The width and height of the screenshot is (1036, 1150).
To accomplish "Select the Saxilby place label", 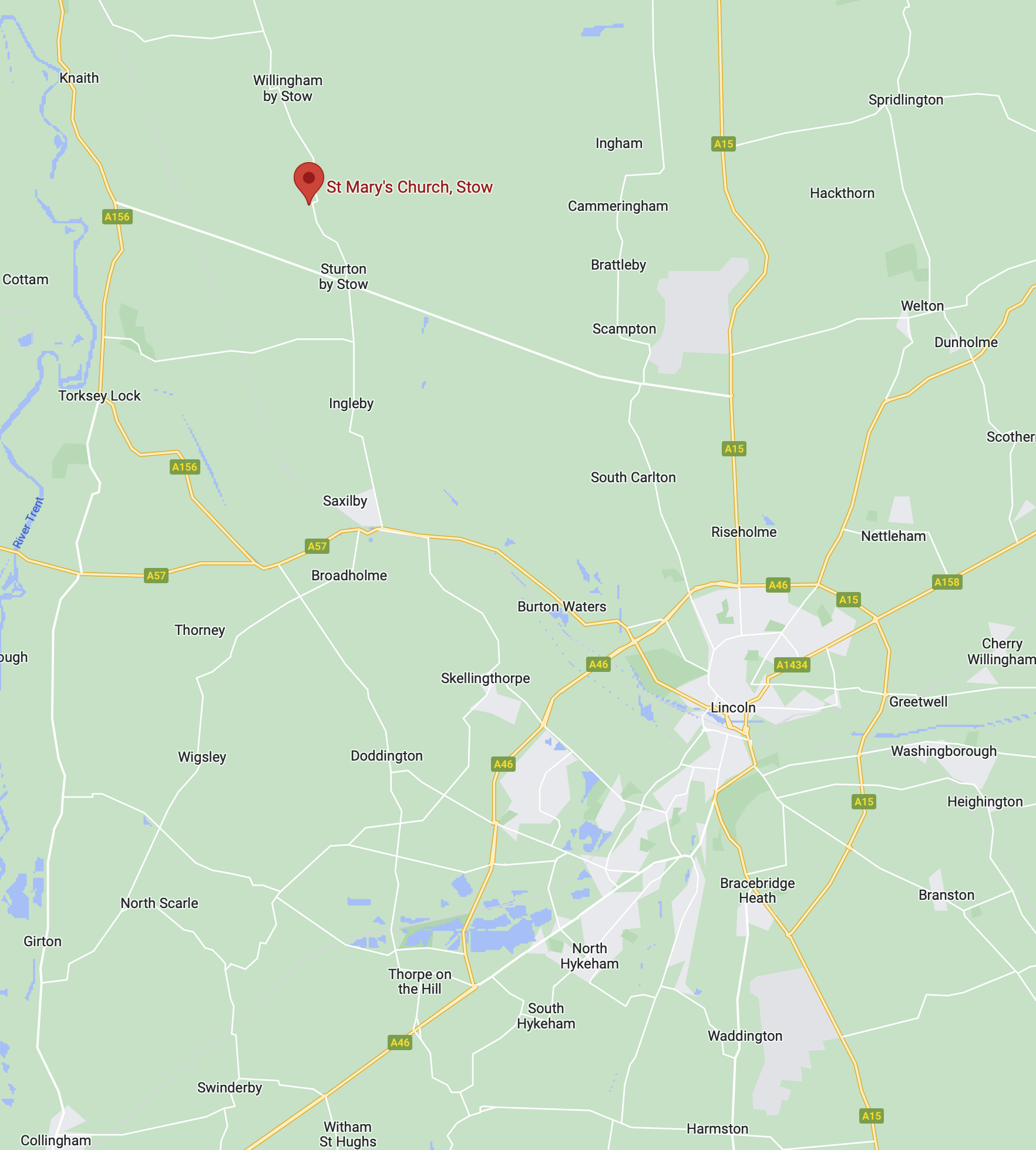I will coord(345,500).
